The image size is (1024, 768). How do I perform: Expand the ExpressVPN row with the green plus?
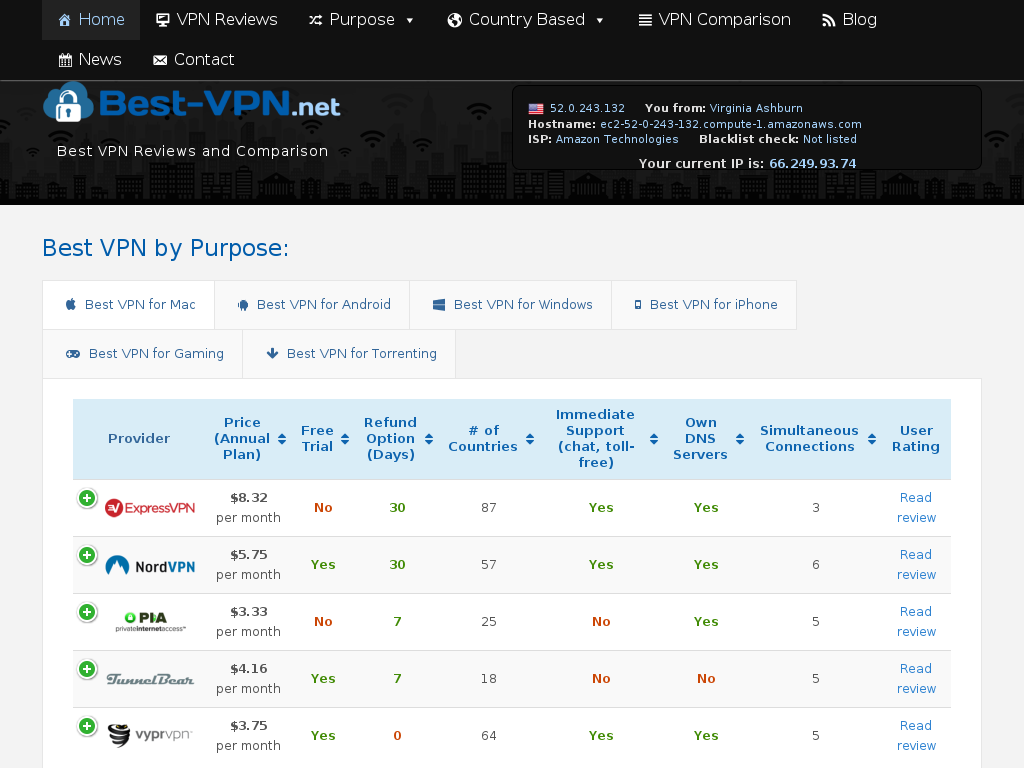click(87, 498)
